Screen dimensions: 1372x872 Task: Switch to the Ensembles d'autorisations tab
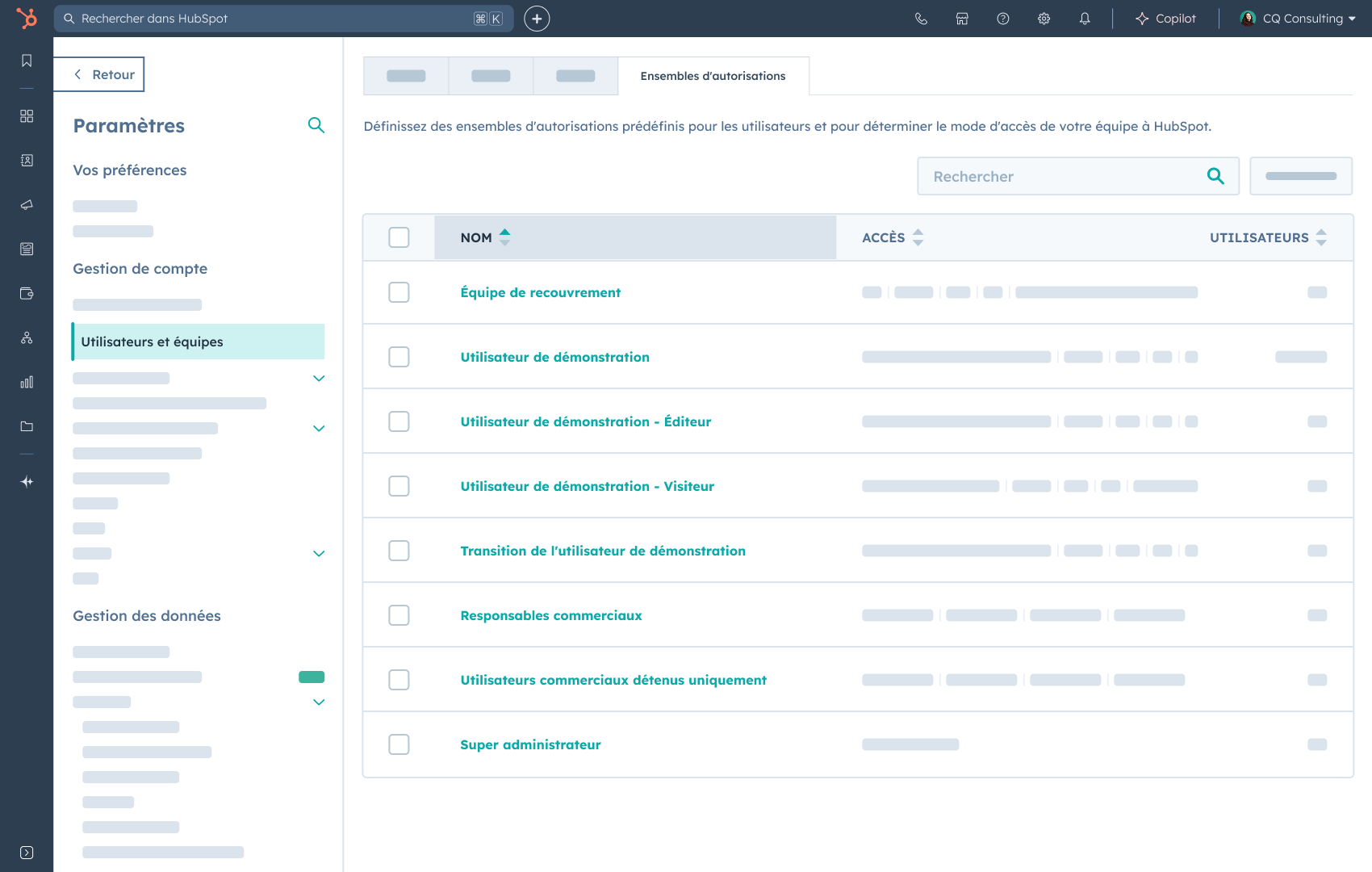713,76
